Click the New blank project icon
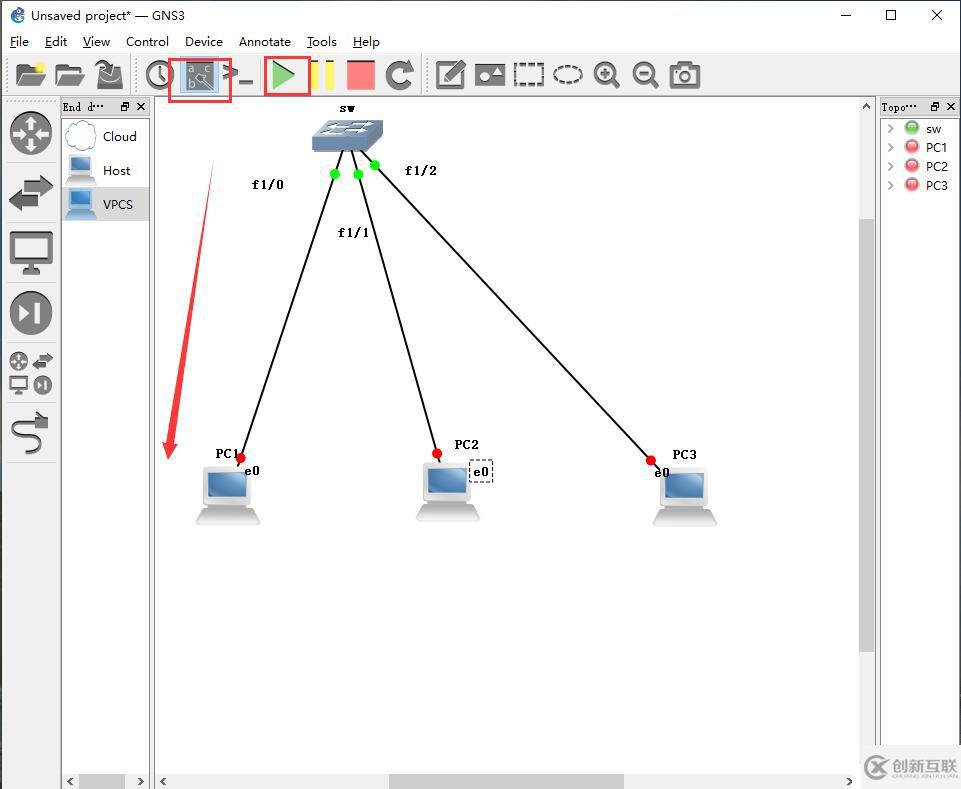The height and width of the screenshot is (789, 961). pos(31,75)
